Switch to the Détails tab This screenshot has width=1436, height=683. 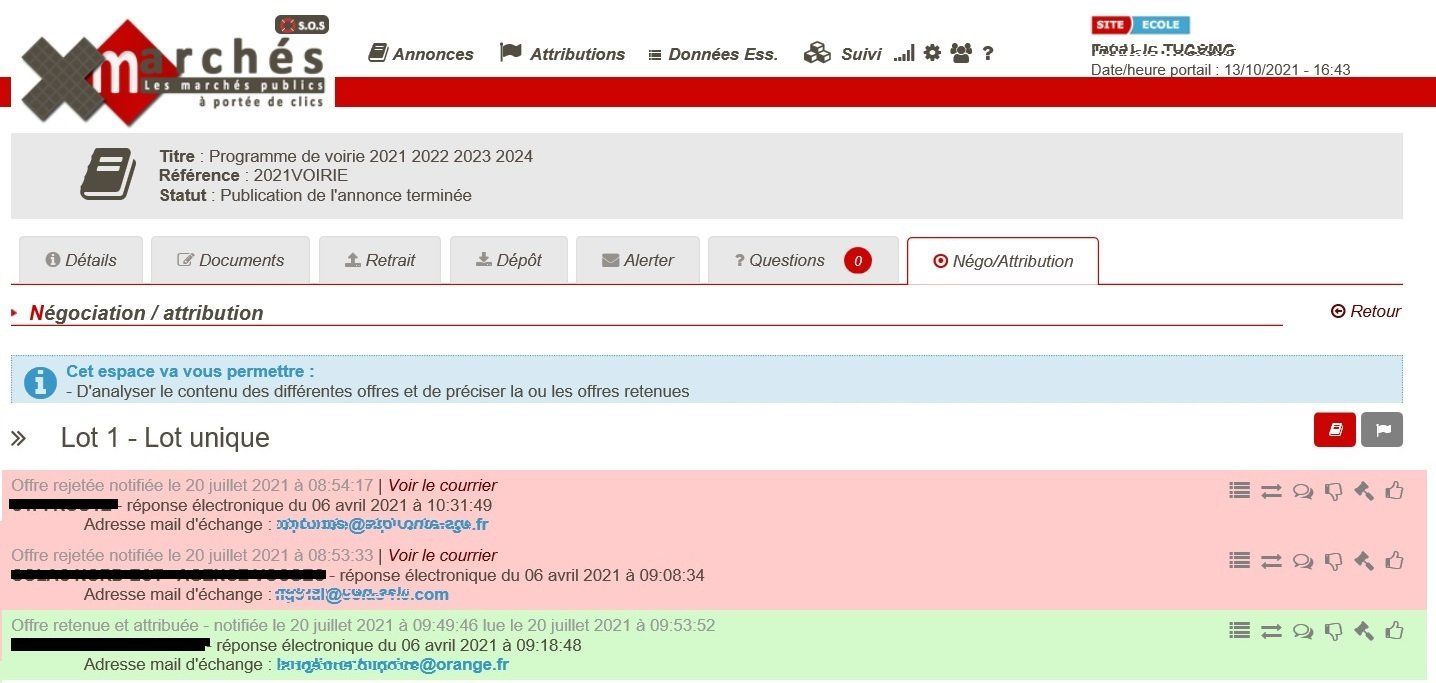(x=81, y=260)
